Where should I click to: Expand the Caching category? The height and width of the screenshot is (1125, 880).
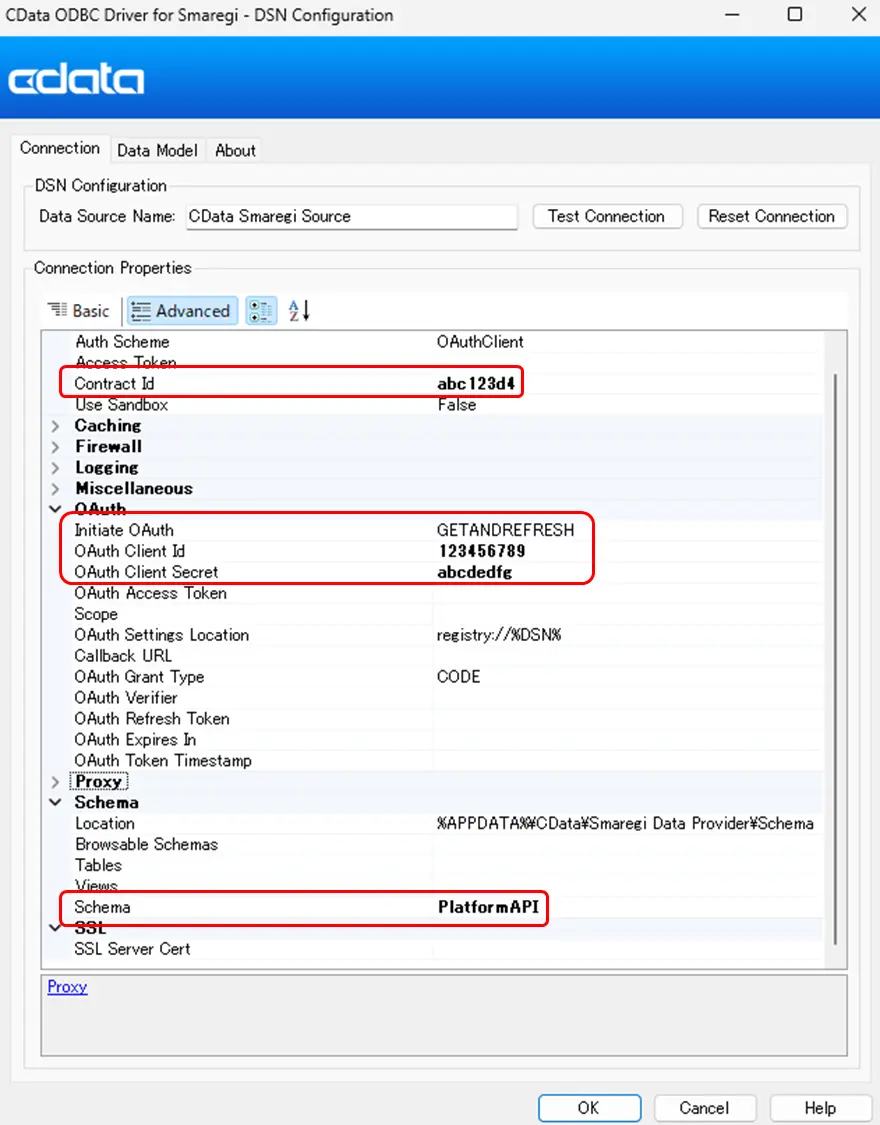coord(55,425)
